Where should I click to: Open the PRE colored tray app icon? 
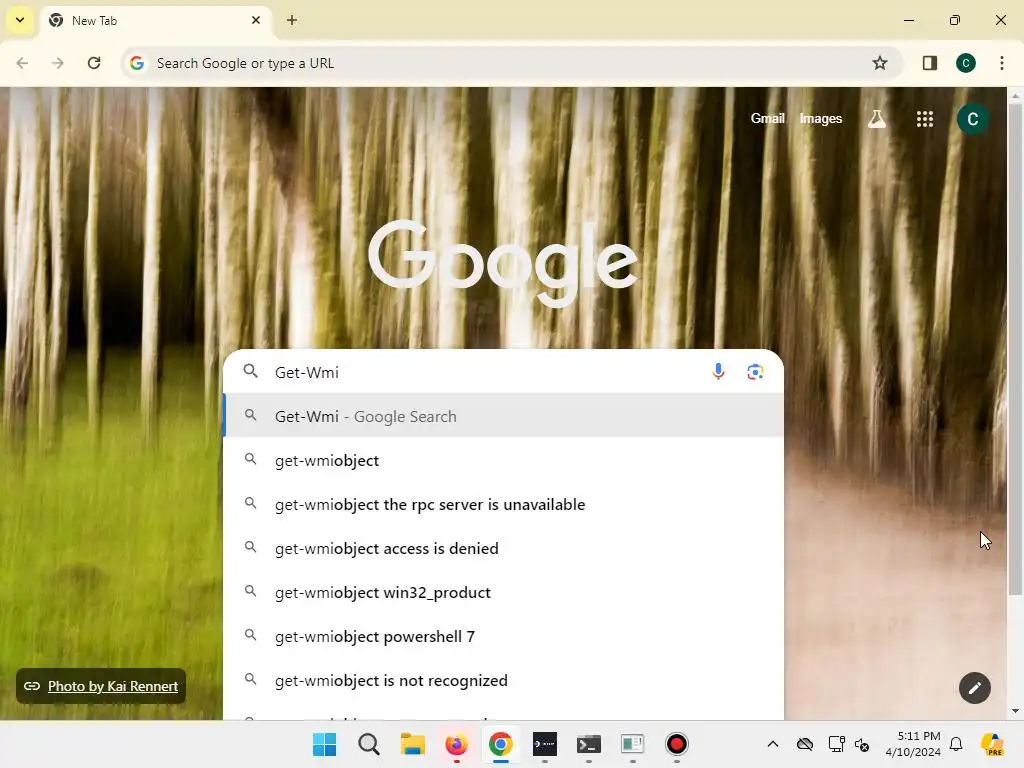click(993, 744)
